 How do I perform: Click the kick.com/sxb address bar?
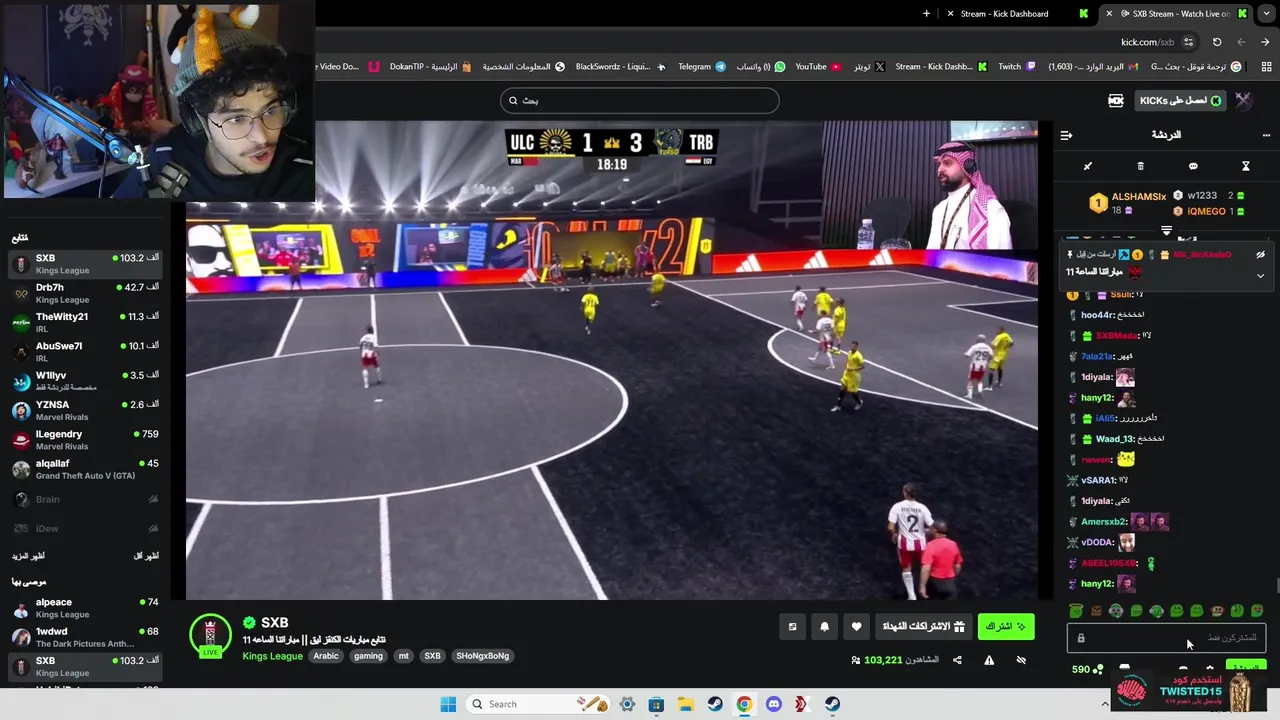point(1147,42)
